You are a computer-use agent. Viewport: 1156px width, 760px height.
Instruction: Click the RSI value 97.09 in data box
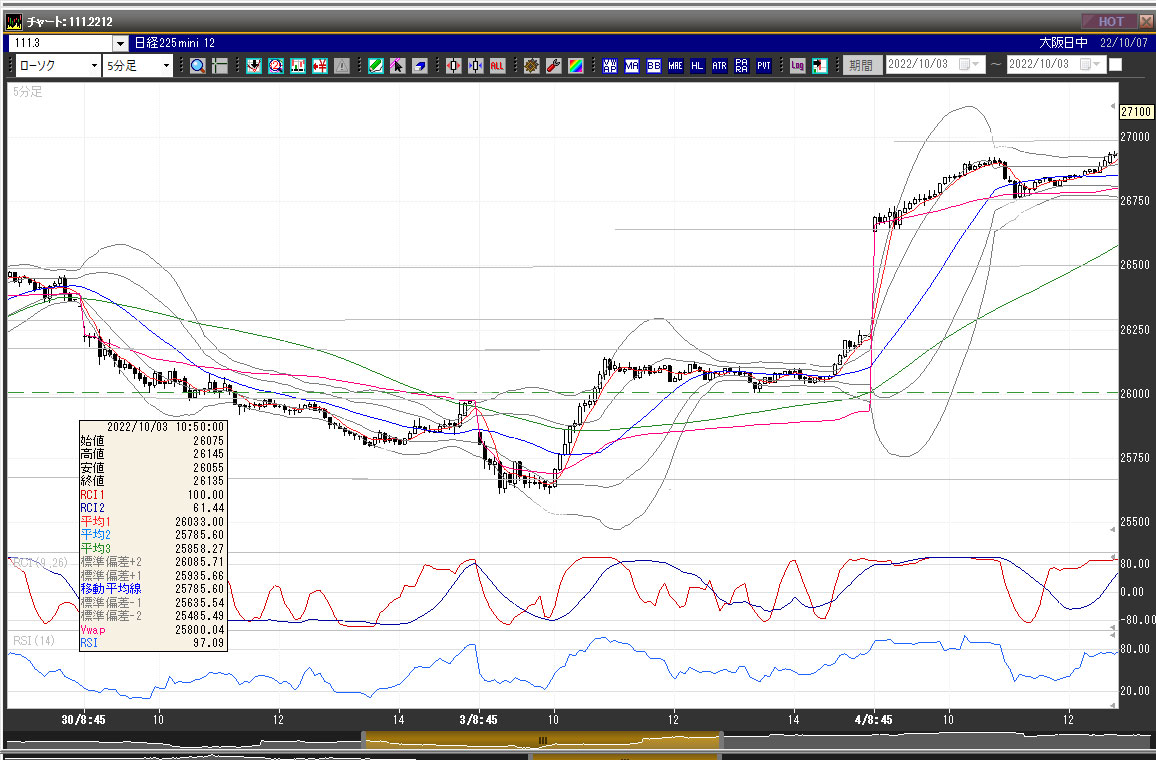[x=208, y=643]
